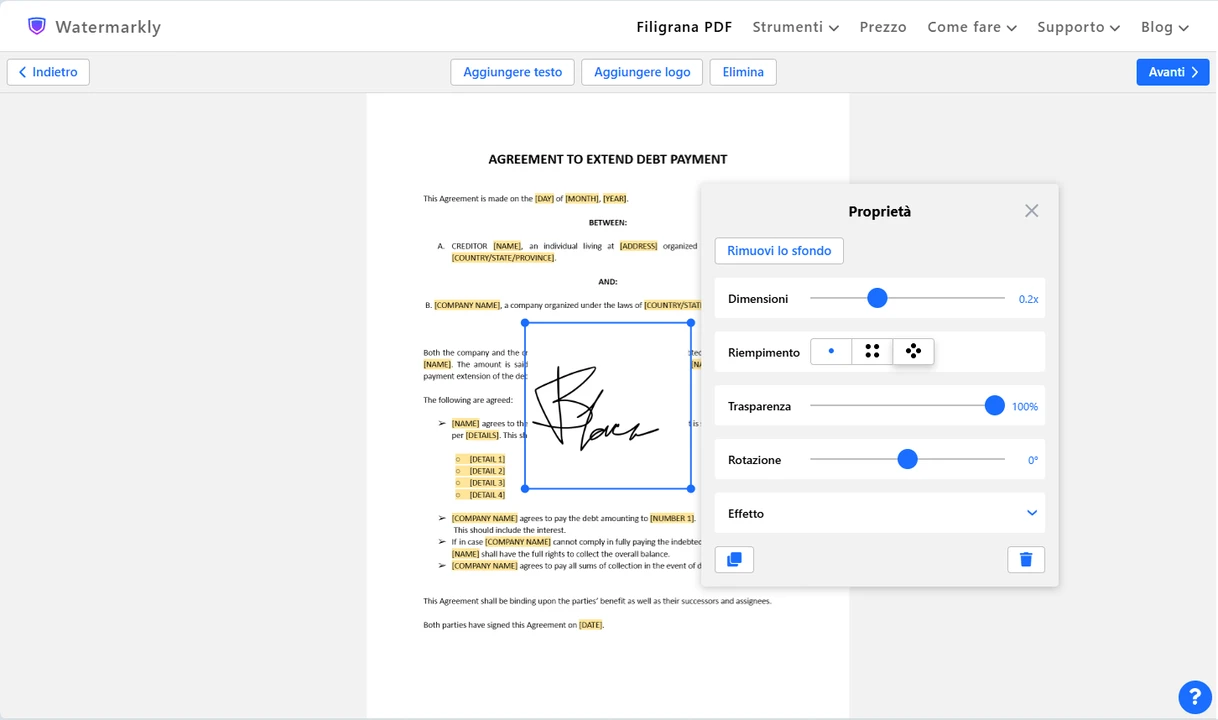
Task: Open the Blog dropdown menu
Action: pos(1164,27)
